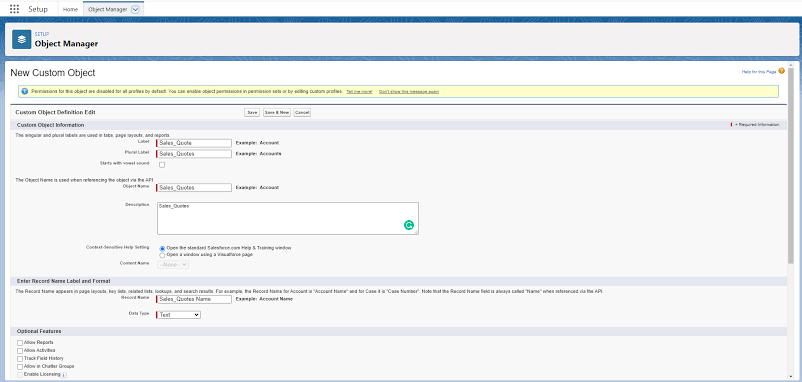Click the Object Name input field
This screenshot has height=382, width=802.
point(194,188)
